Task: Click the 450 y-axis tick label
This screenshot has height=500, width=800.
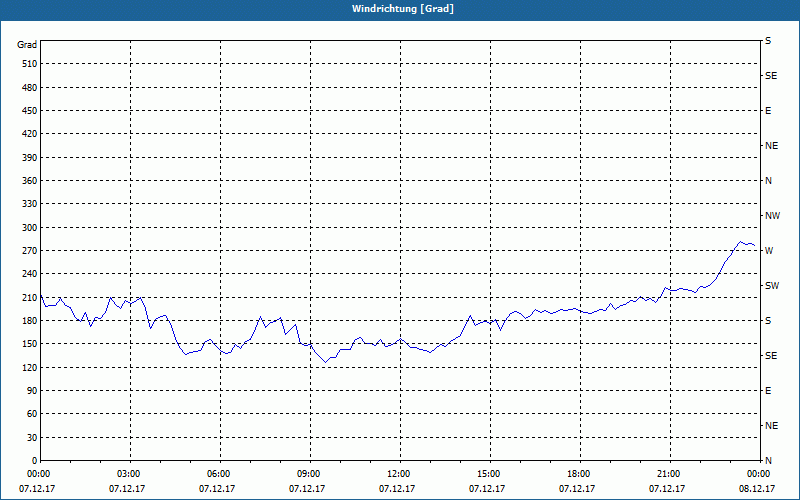Action: point(30,111)
